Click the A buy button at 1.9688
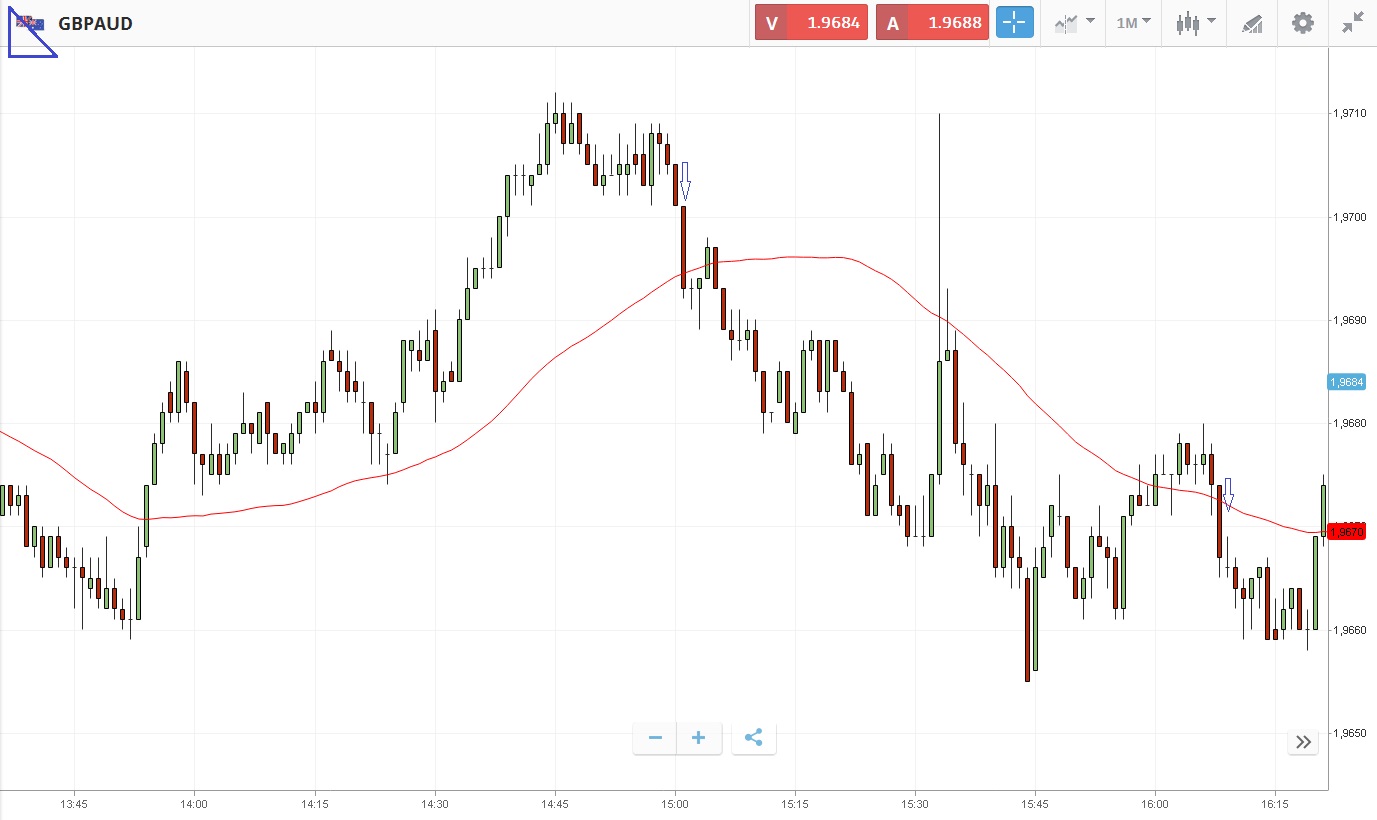This screenshot has height=820, width=1377. click(932, 23)
